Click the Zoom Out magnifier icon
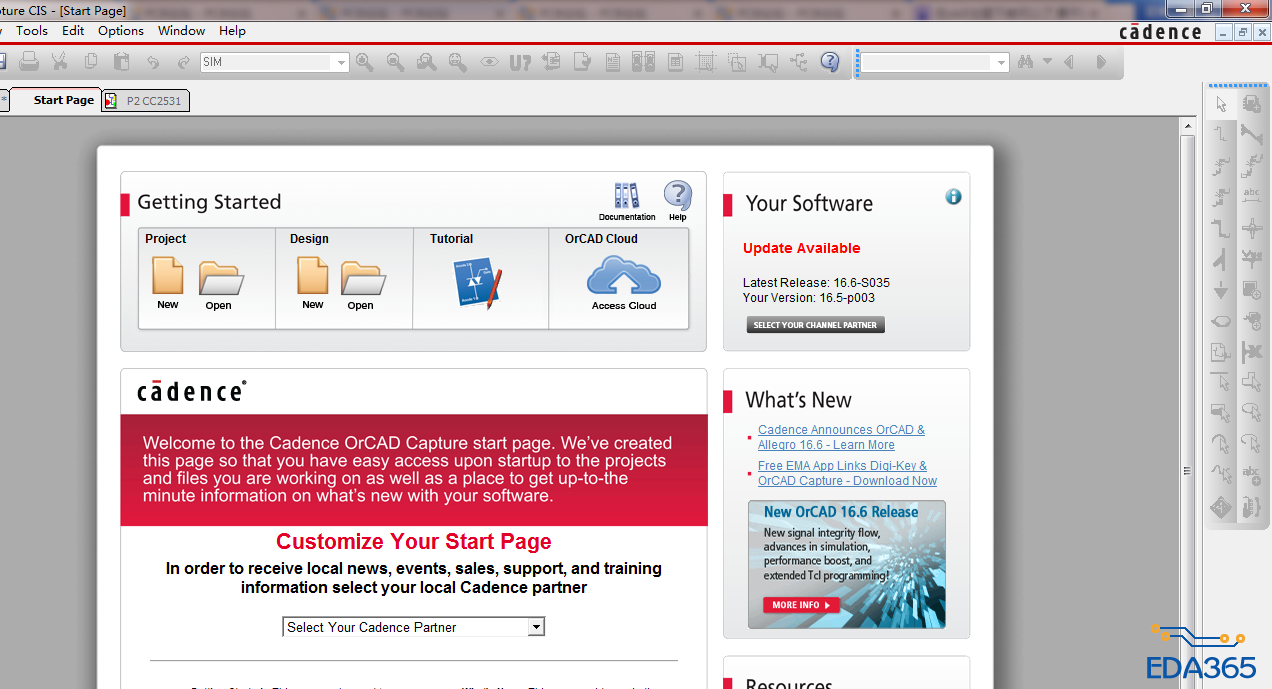Screen dimensions: 1272x689 (x=396, y=62)
